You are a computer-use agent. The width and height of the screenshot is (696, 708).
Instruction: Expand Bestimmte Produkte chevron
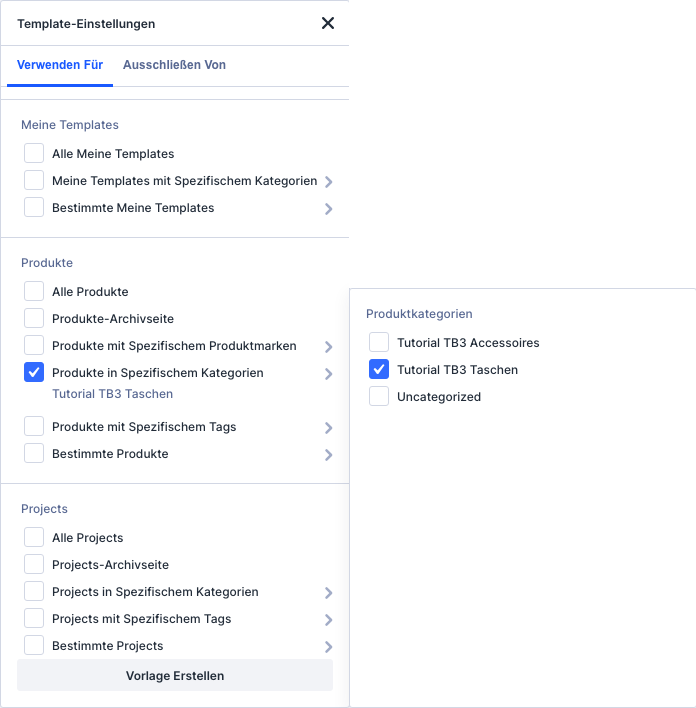(329, 455)
